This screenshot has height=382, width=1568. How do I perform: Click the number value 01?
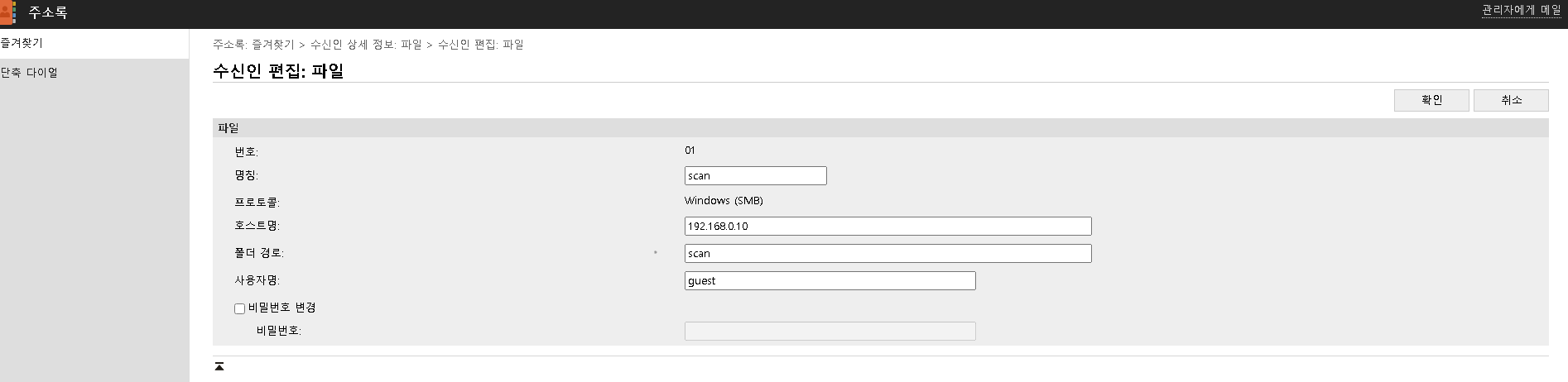point(690,150)
